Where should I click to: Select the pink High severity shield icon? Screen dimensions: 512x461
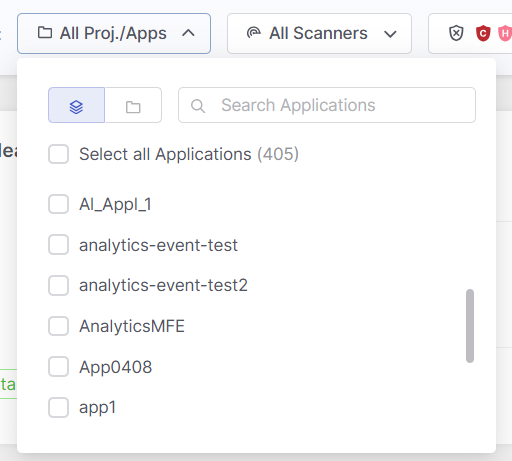506,33
